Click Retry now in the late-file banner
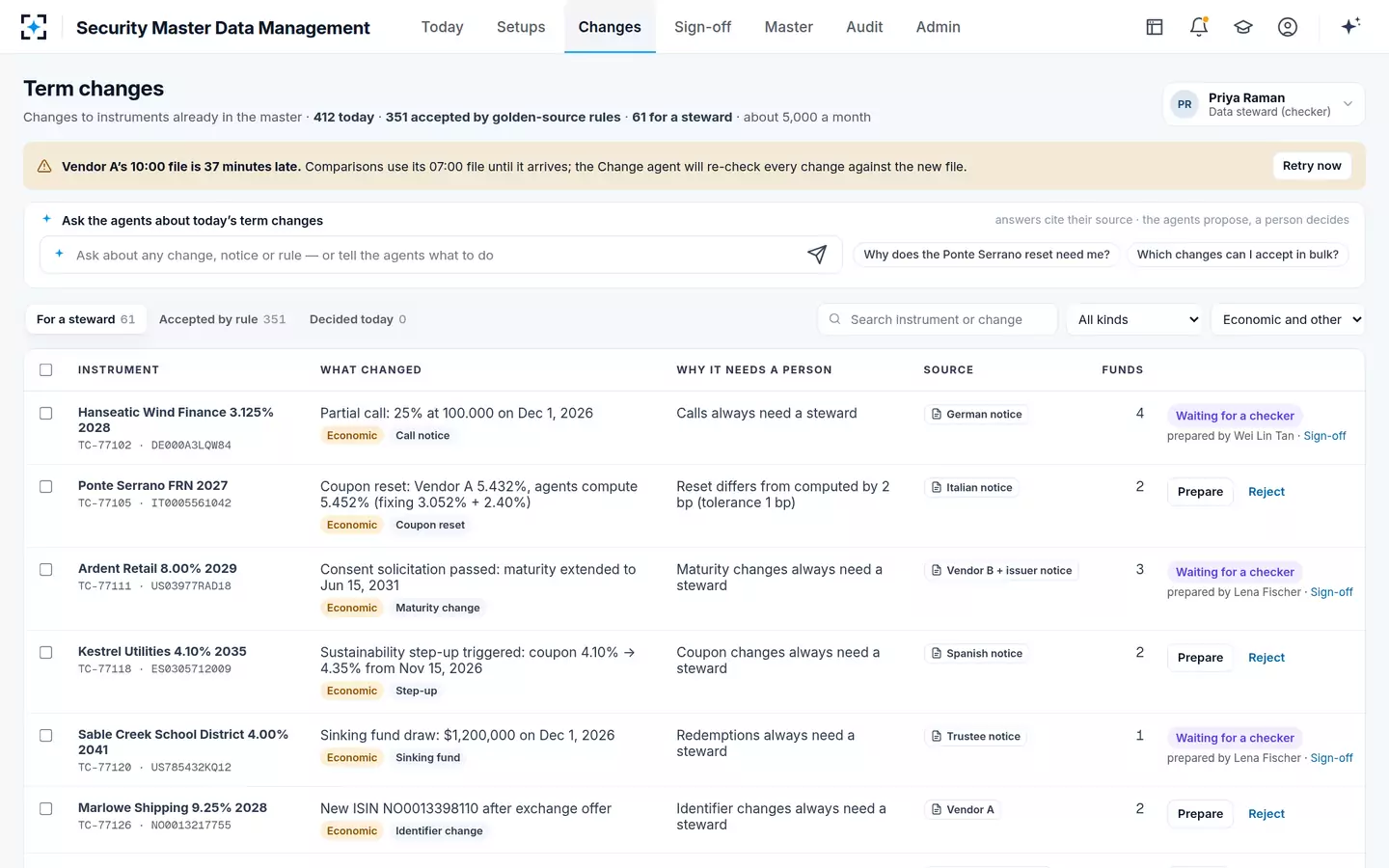Screen dimensions: 1389x868 (x=1312, y=166)
